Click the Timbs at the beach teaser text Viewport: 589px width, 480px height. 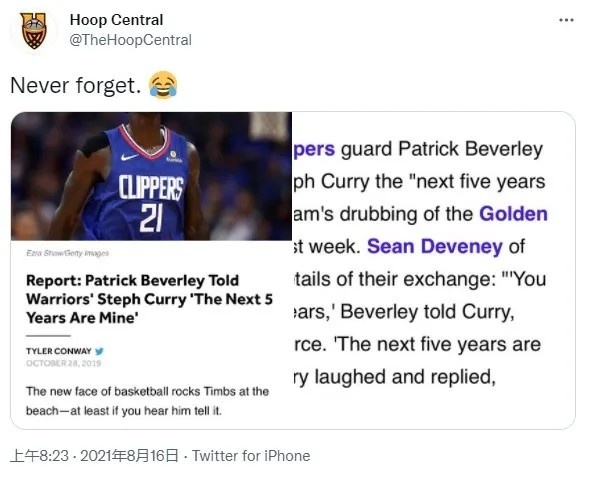[x=147, y=401]
